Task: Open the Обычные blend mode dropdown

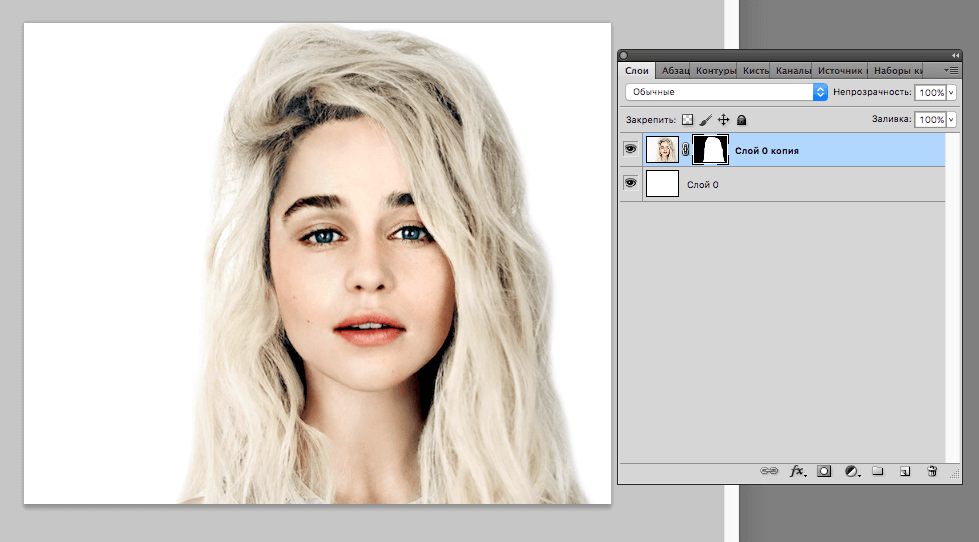Action: pyautogui.click(x=726, y=92)
